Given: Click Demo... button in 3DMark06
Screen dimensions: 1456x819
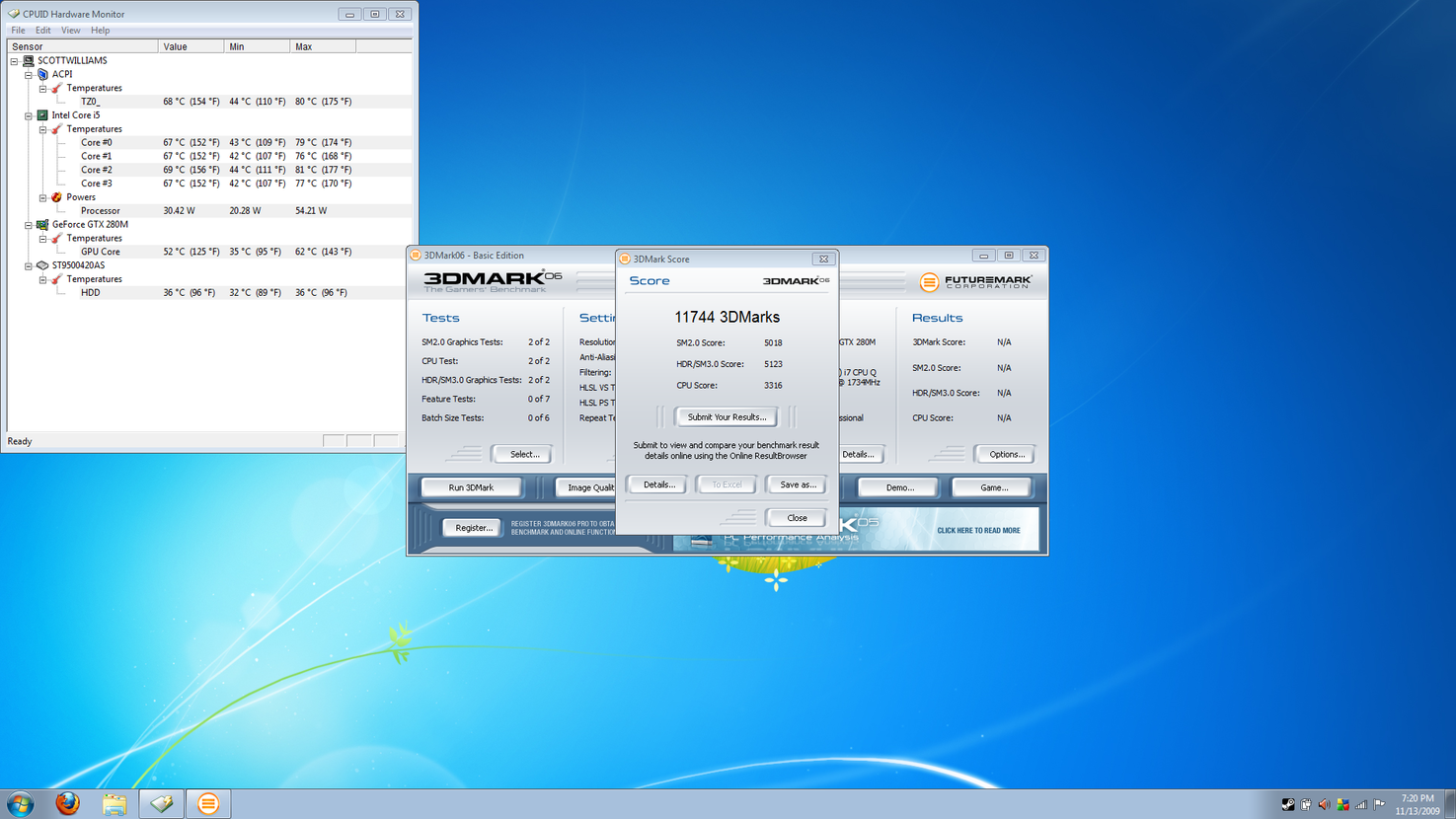Looking at the screenshot, I should [899, 487].
